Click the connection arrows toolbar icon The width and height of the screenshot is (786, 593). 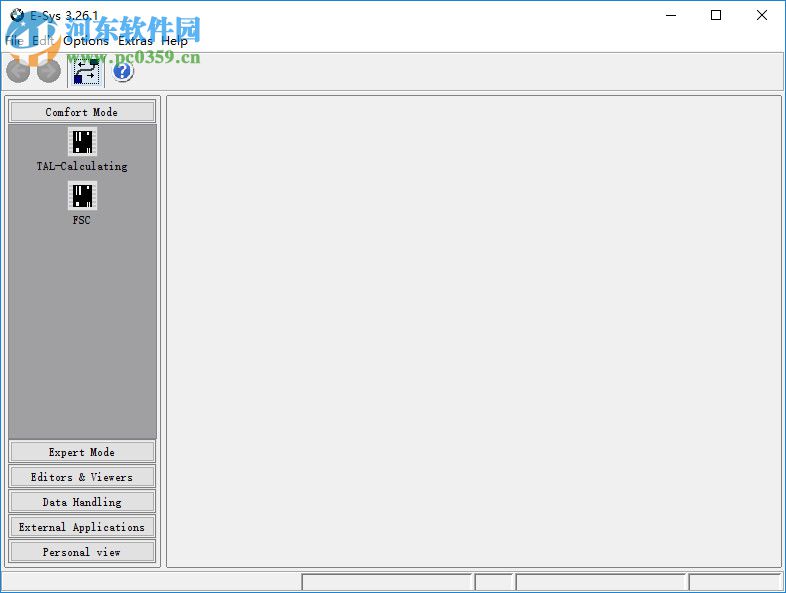86,72
